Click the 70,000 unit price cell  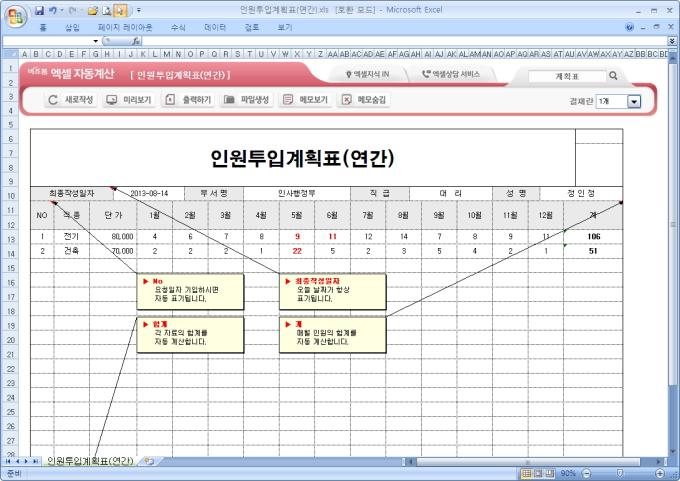[113, 251]
